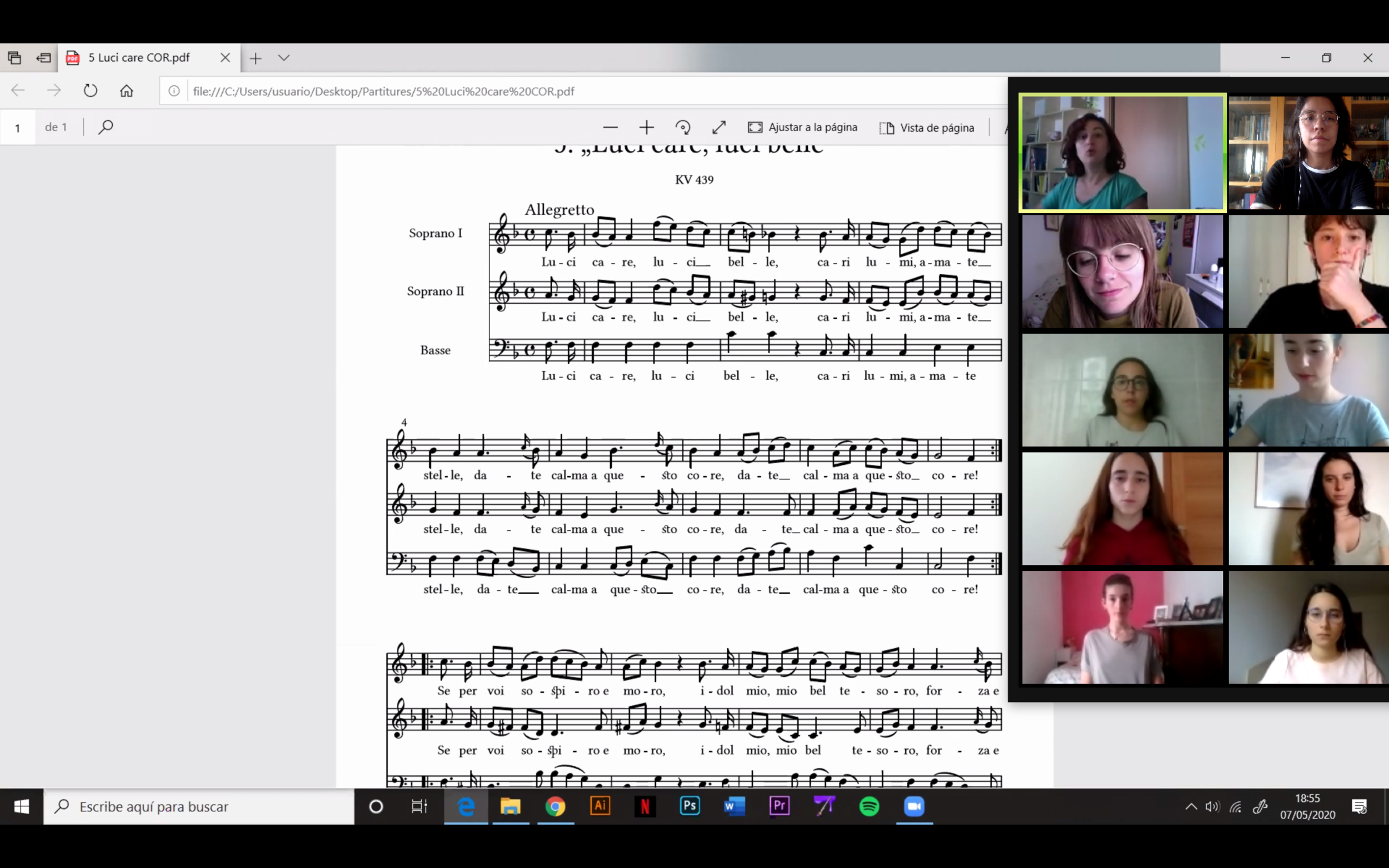Image resolution: width=1389 pixels, height=868 pixels.
Task: Select participant with glasses and headphones by bookshelf
Action: pyautogui.click(x=1308, y=153)
